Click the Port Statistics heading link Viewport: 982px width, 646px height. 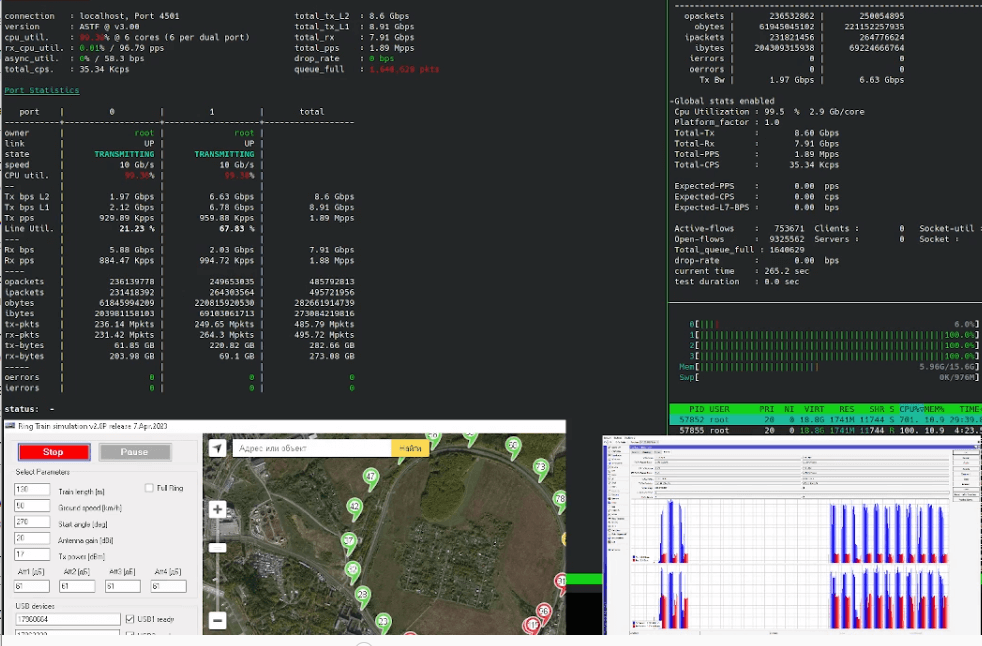42,90
